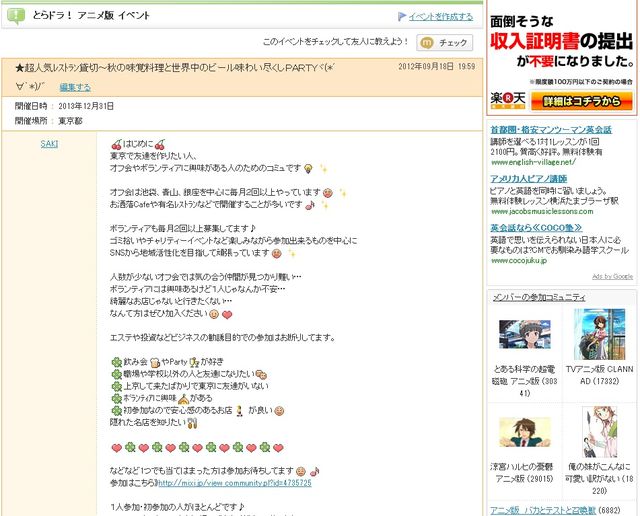Click the mixi 'm' icon on チェック button
Screen dimensions: 640x516
pos(427,42)
